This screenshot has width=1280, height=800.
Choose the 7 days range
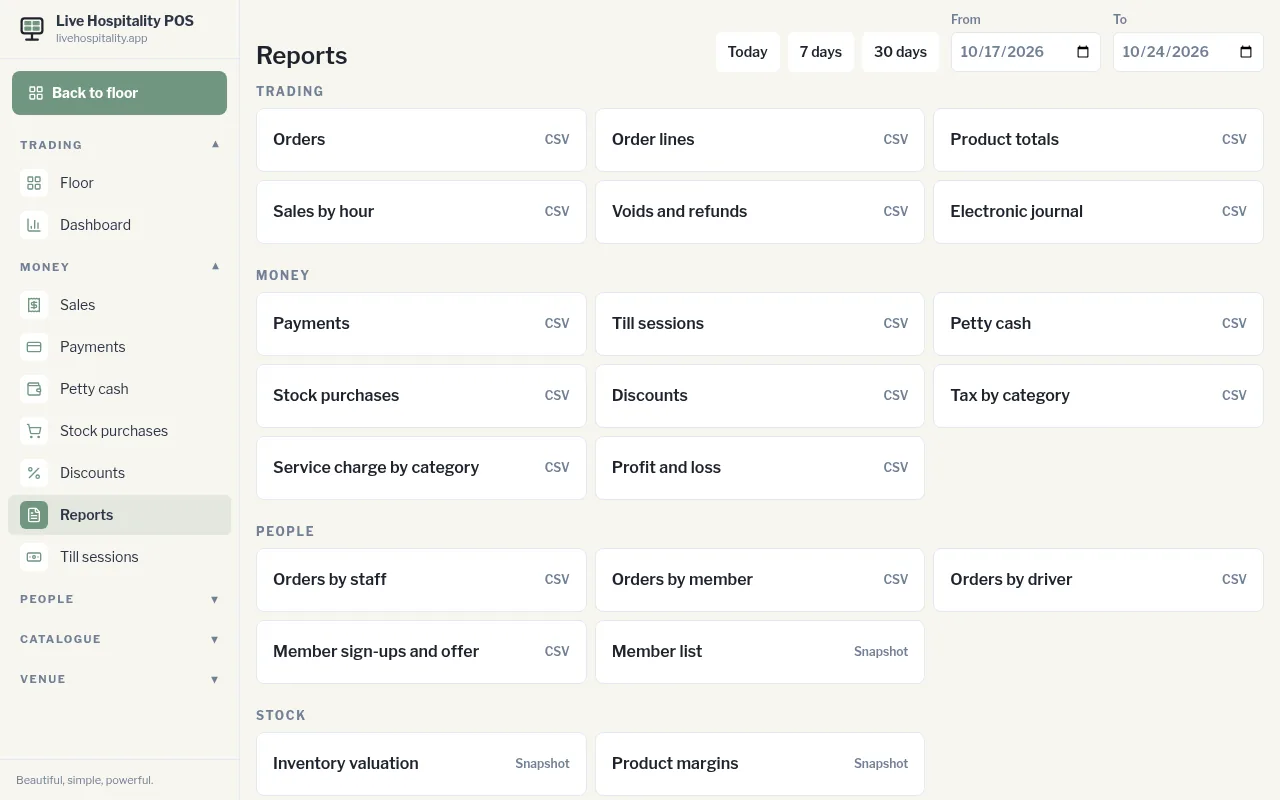pyautogui.click(x=821, y=52)
